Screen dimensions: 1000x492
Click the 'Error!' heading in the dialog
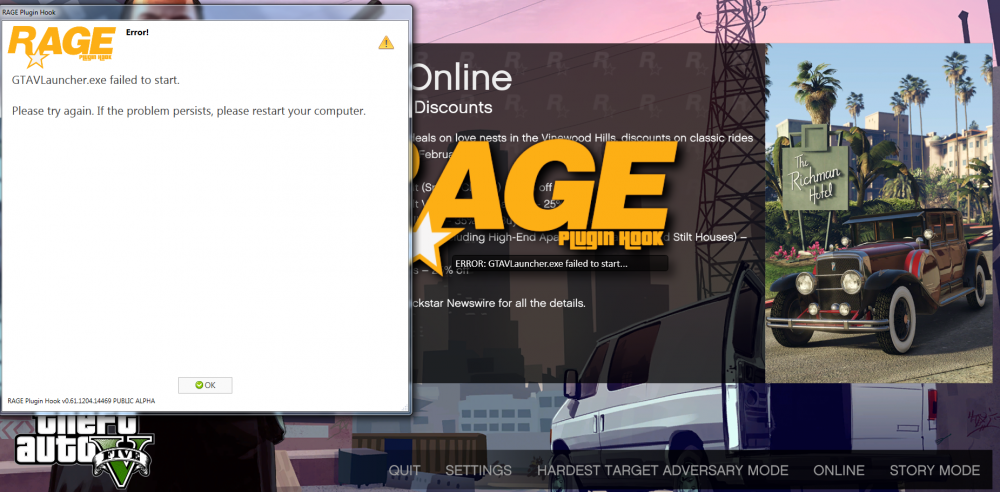click(x=137, y=32)
